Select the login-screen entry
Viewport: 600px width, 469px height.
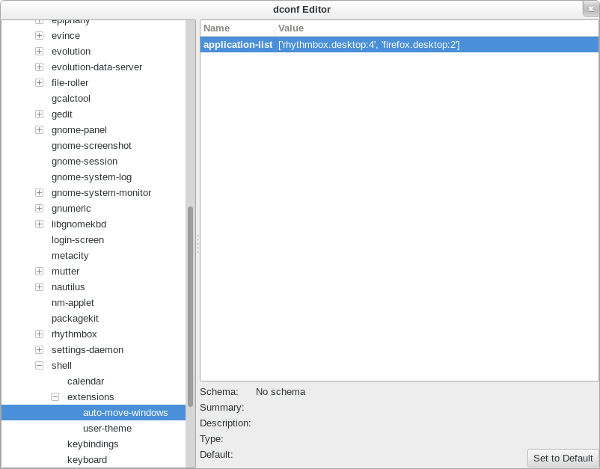[x=78, y=239]
